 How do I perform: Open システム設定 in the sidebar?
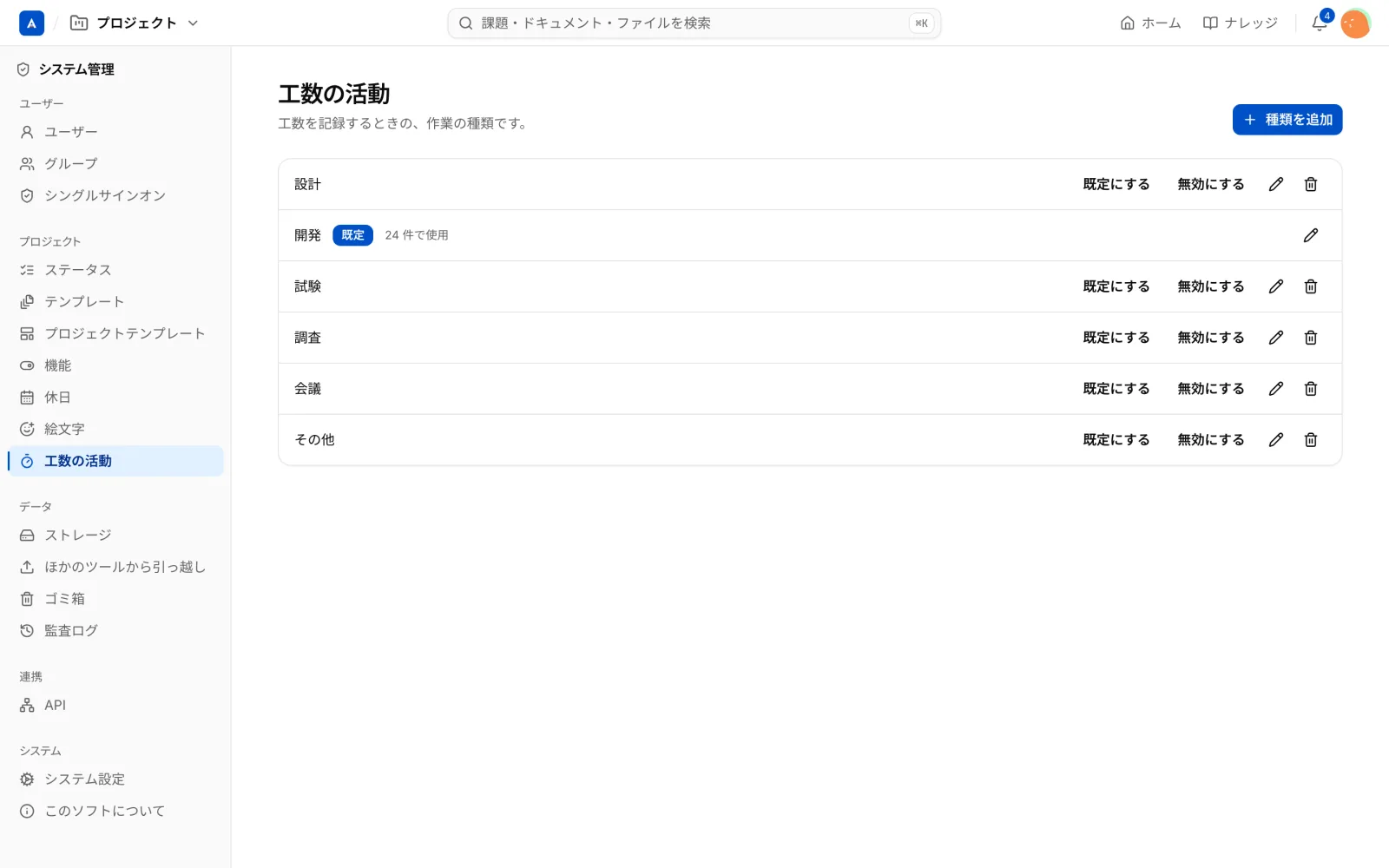tap(115, 779)
